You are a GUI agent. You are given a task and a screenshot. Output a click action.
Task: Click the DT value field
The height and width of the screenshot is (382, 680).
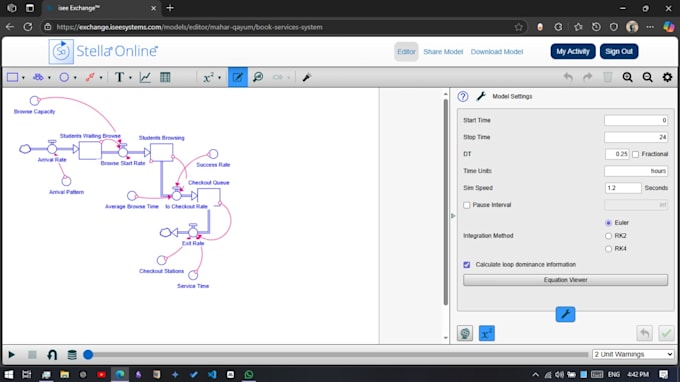pyautogui.click(x=617, y=154)
